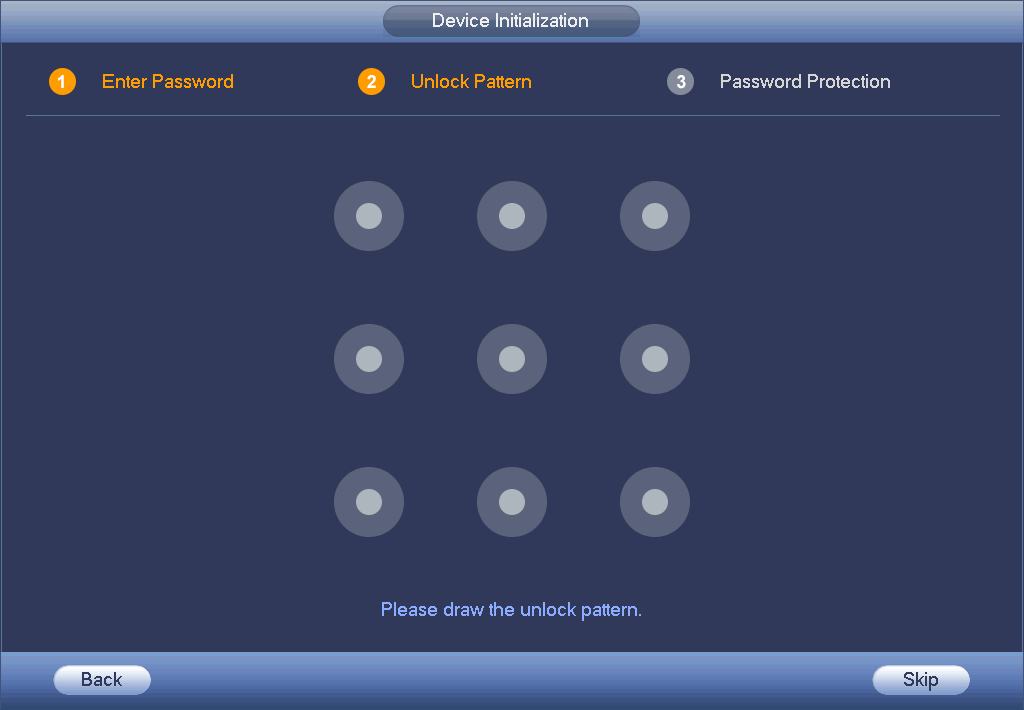Select step 2 orange number icon
Screen dimensions: 1024x710
coord(372,82)
